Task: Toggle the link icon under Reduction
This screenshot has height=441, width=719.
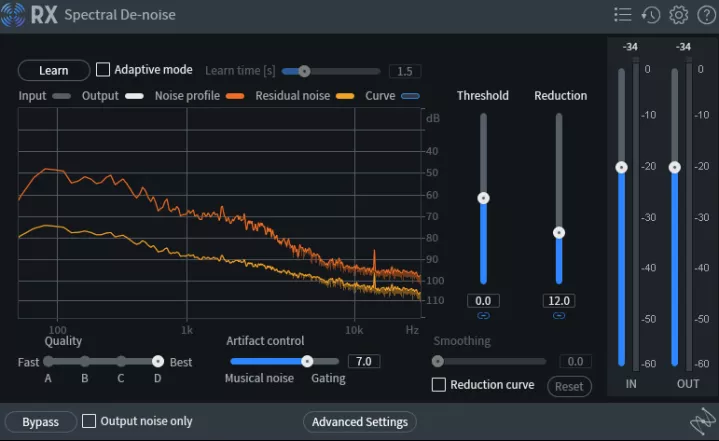Action: pyautogui.click(x=559, y=315)
